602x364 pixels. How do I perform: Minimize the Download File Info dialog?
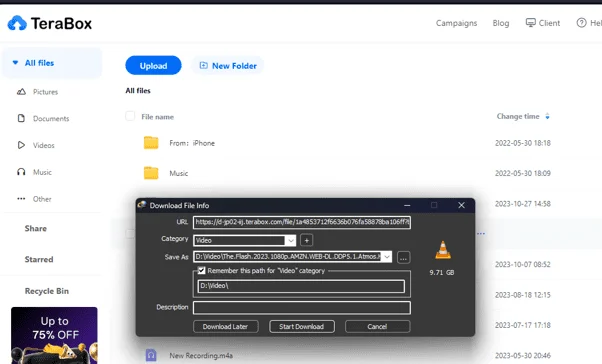click(407, 205)
